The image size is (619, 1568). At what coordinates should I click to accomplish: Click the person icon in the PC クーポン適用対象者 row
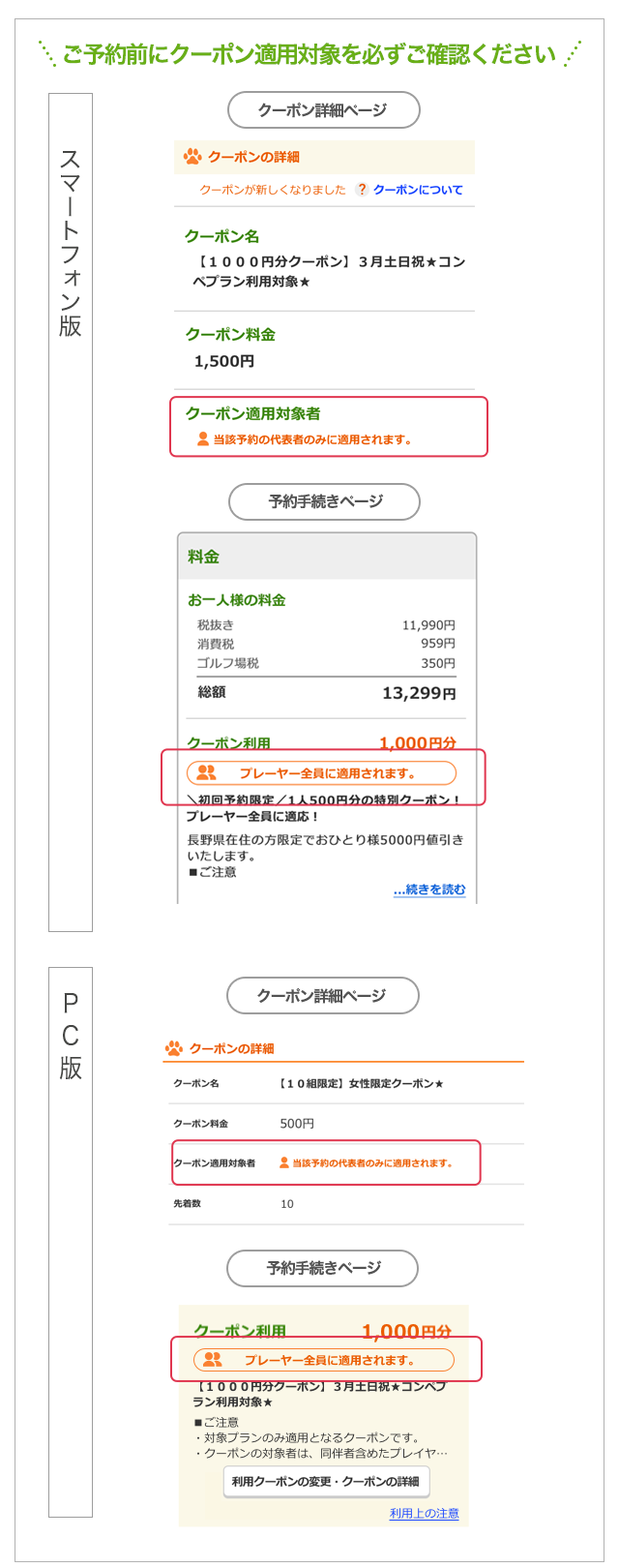(284, 1162)
